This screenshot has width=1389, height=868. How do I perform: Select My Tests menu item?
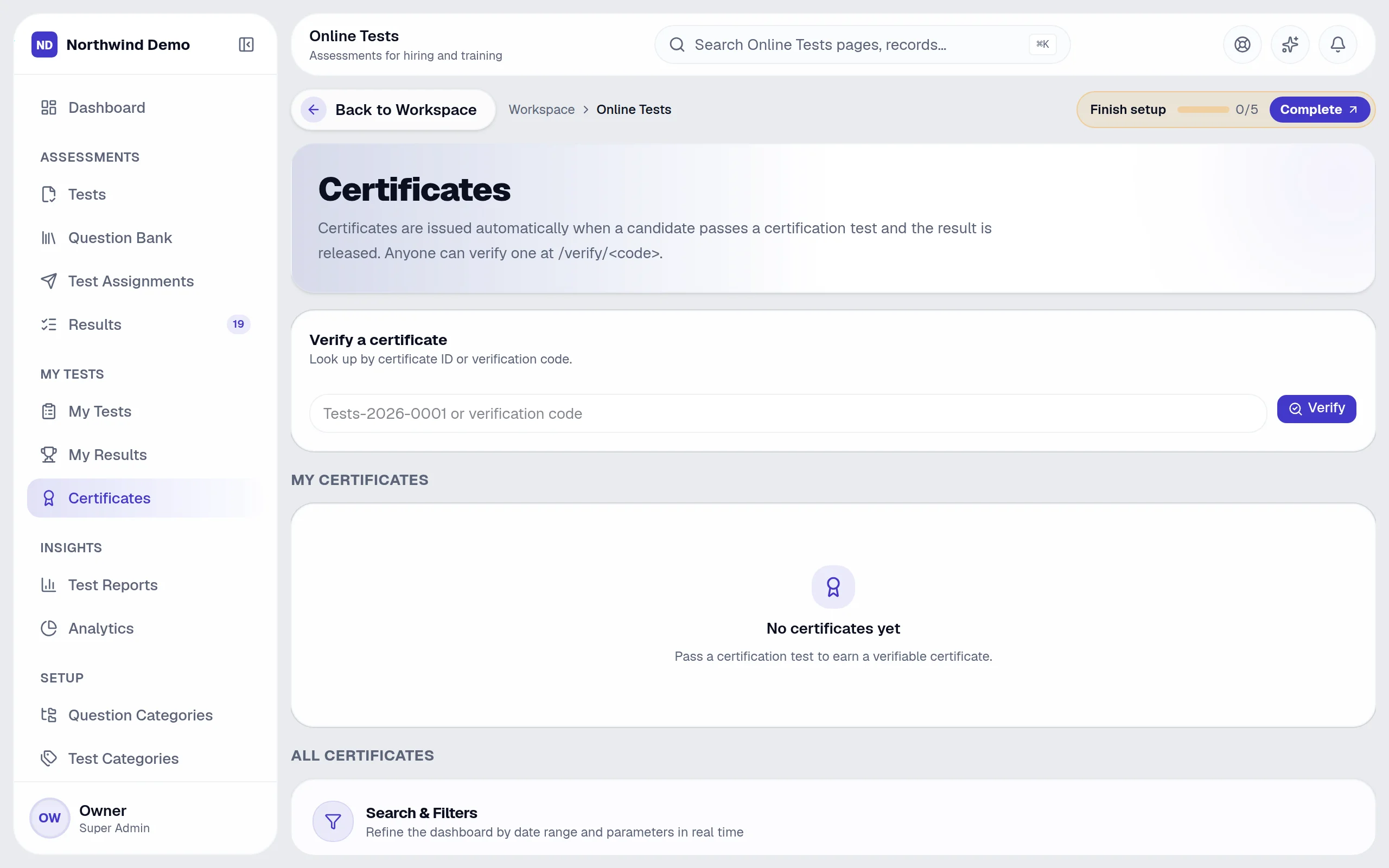(145, 412)
